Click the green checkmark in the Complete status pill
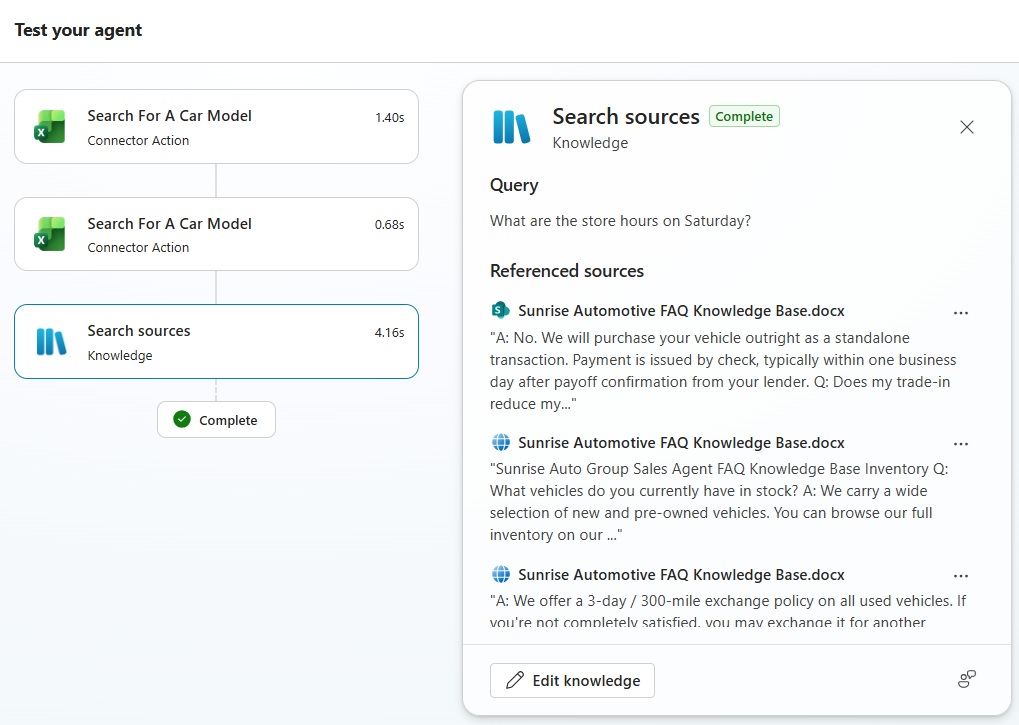 (x=181, y=420)
